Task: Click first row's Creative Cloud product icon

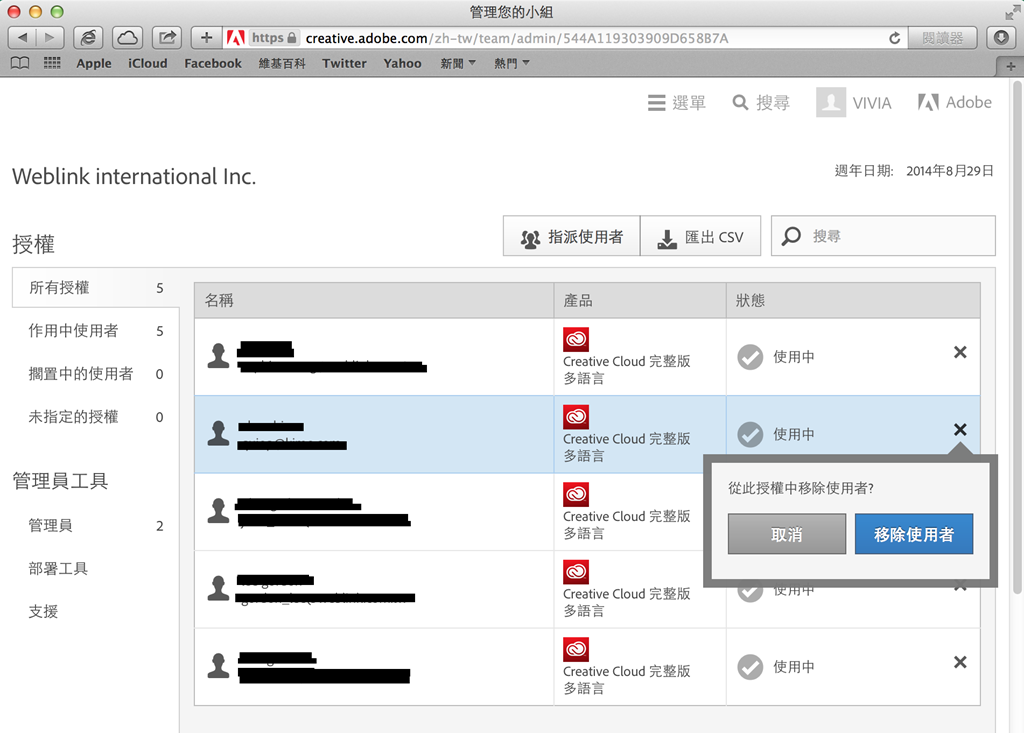Action: [576, 340]
